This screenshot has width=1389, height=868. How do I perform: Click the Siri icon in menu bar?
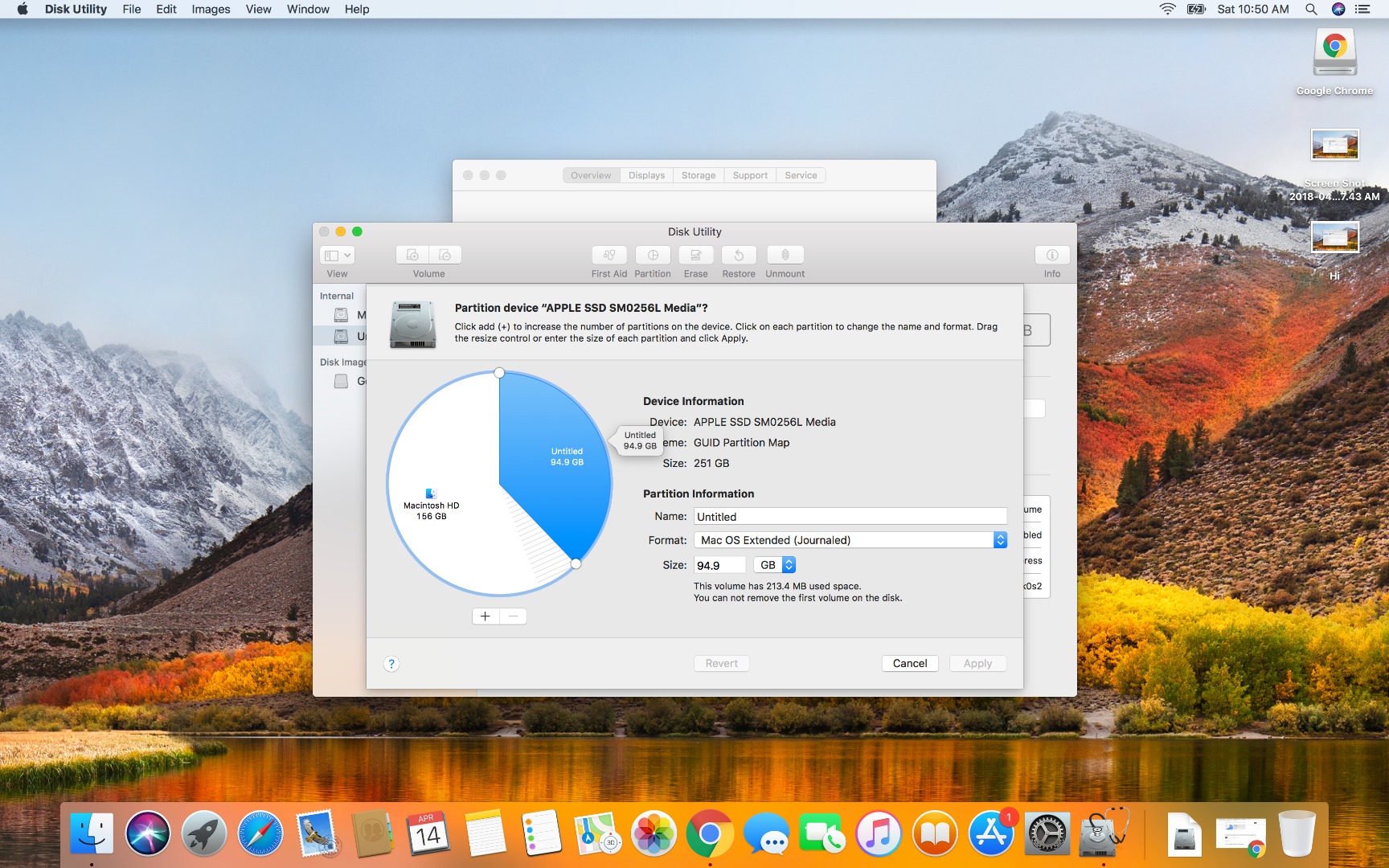click(x=1338, y=9)
